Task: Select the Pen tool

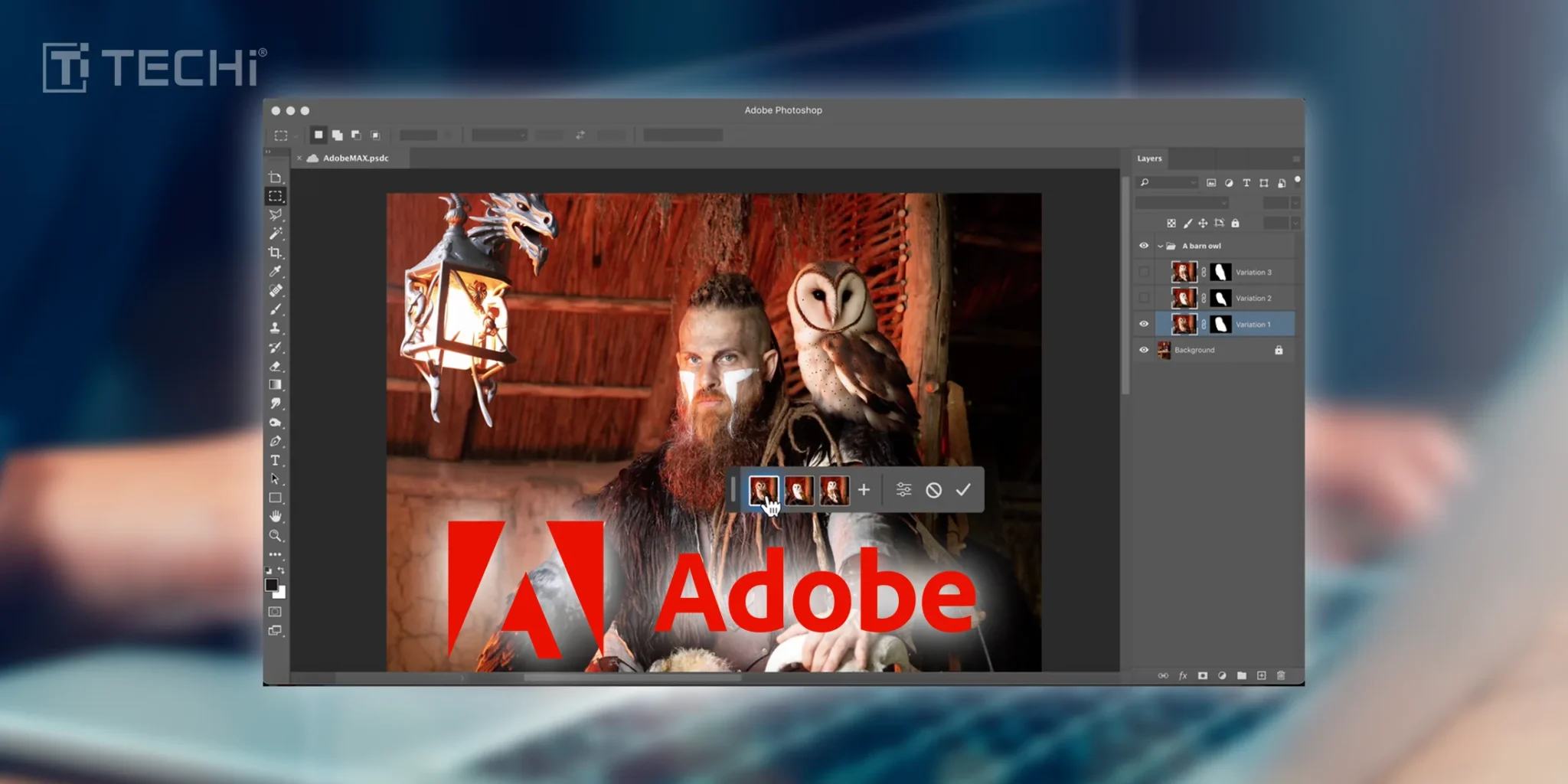Action: (276, 441)
